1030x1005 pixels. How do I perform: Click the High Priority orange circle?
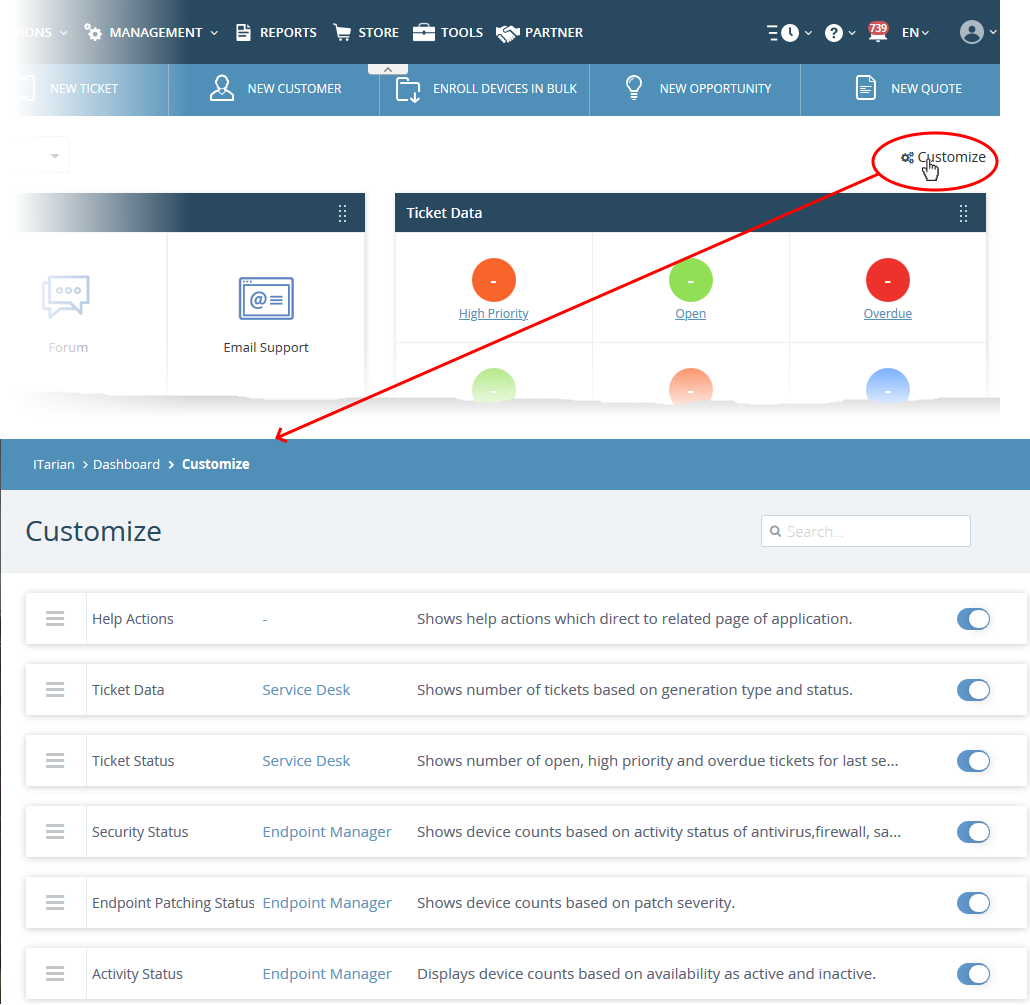click(494, 280)
